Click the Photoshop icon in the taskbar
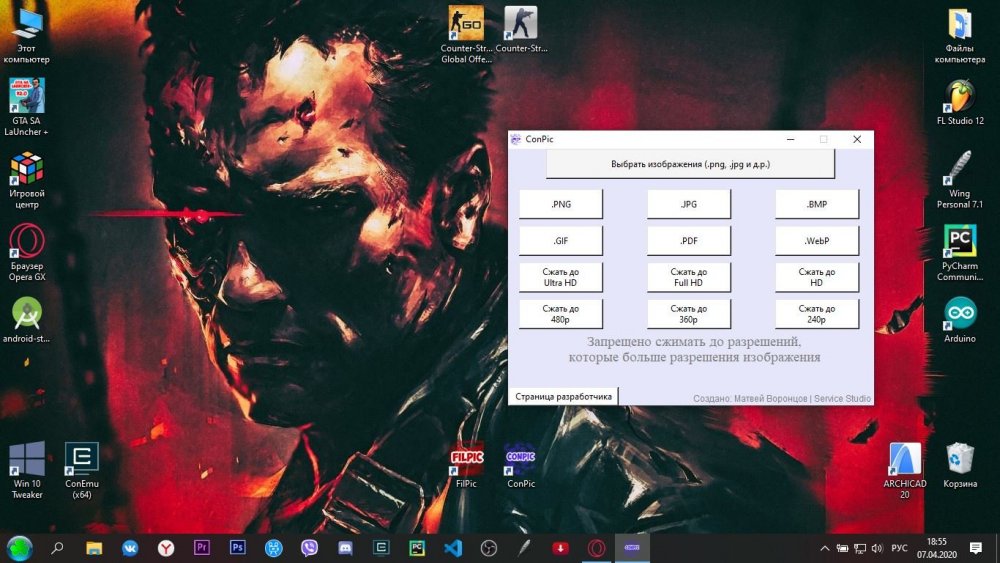 (237, 548)
